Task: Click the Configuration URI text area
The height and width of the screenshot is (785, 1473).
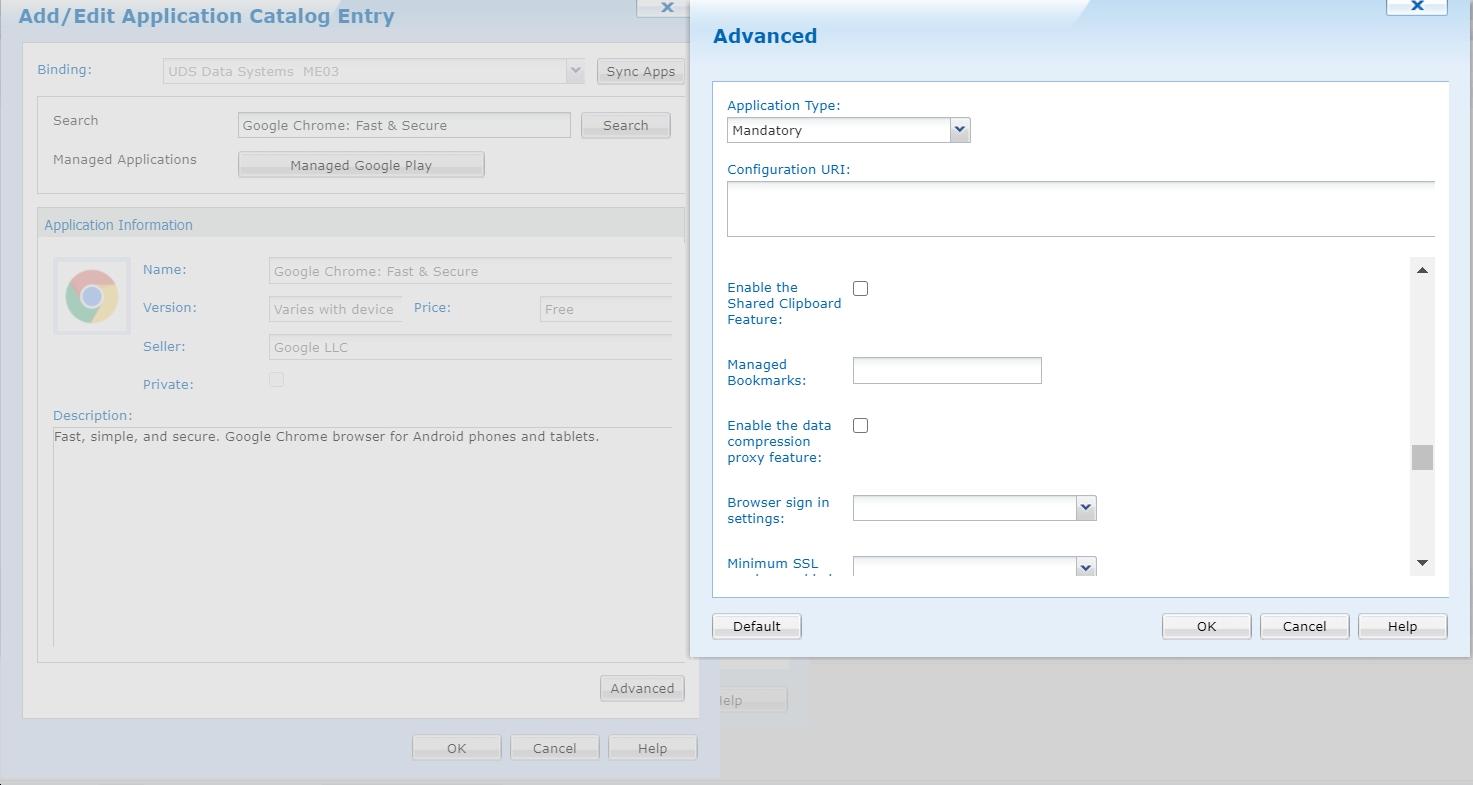Action: tap(1080, 208)
